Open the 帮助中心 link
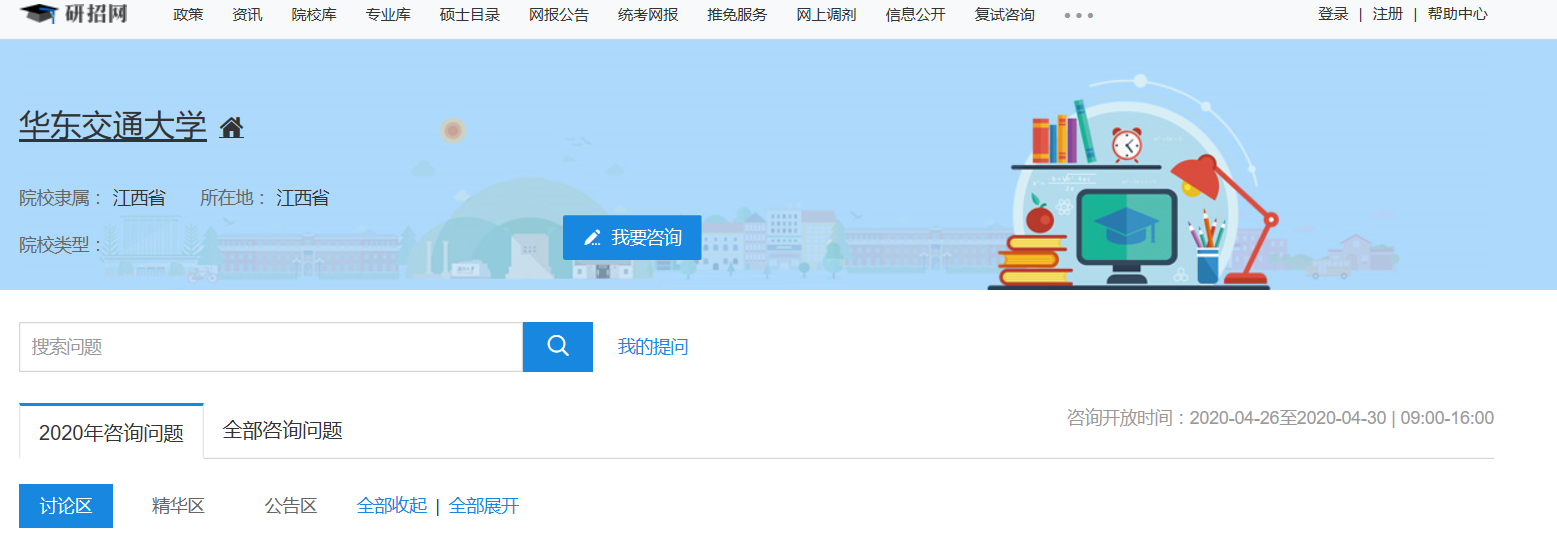This screenshot has width=1557, height=537. (x=1457, y=14)
